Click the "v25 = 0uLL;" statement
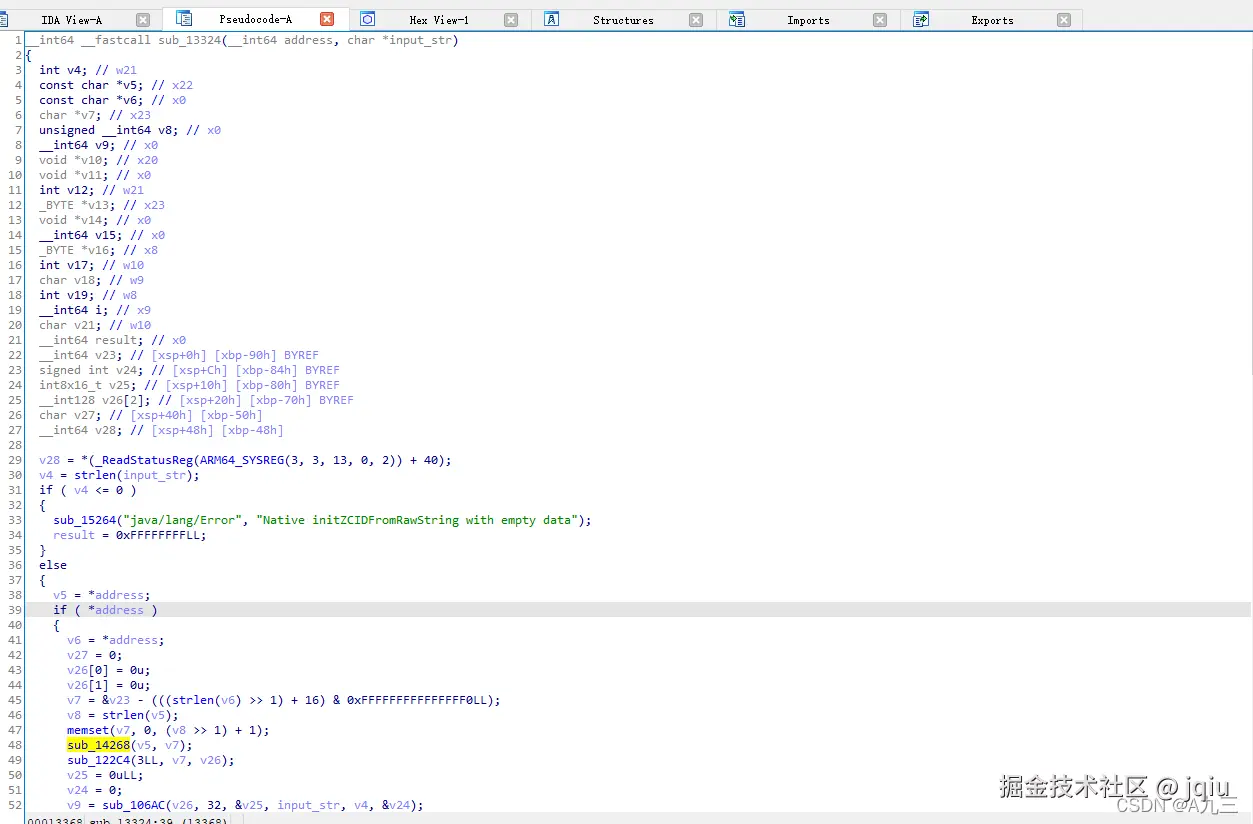1253x824 pixels. pyautogui.click(x=105, y=775)
